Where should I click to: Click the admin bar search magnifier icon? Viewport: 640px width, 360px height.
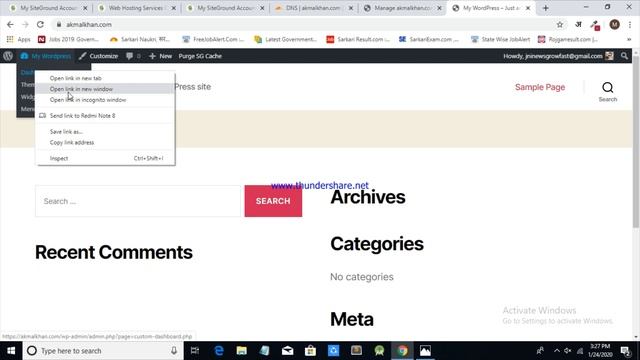(x=624, y=56)
